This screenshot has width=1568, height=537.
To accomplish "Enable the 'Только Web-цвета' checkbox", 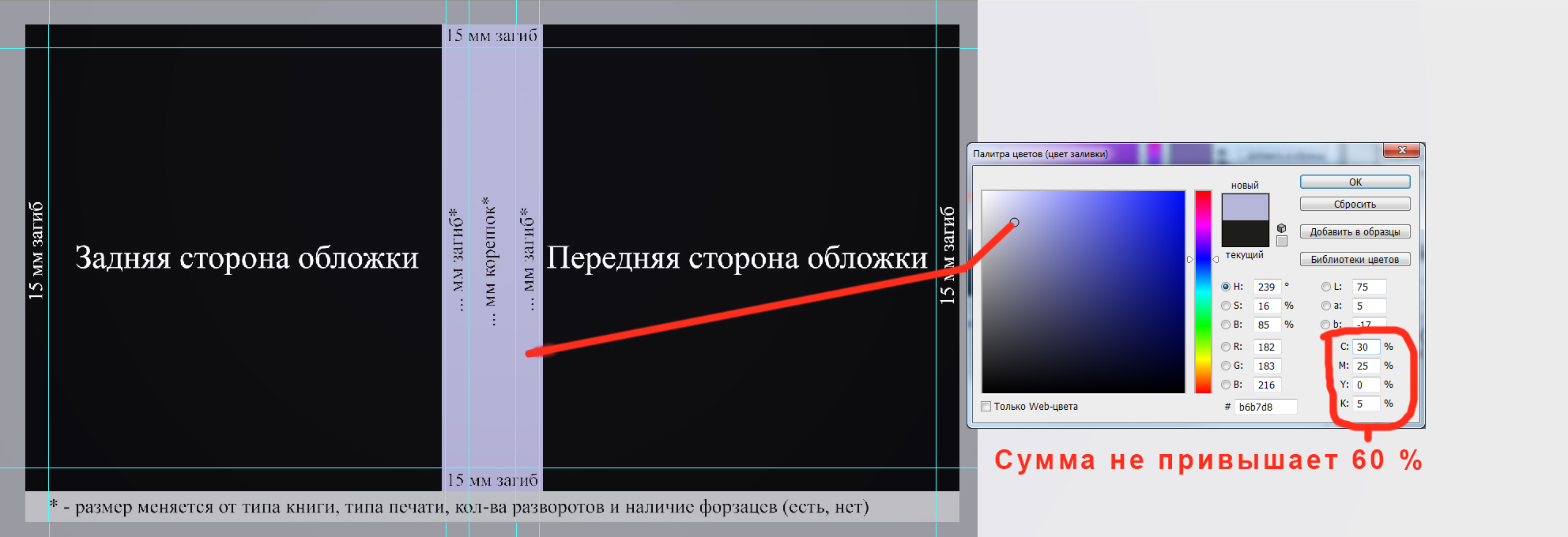I will 986,407.
